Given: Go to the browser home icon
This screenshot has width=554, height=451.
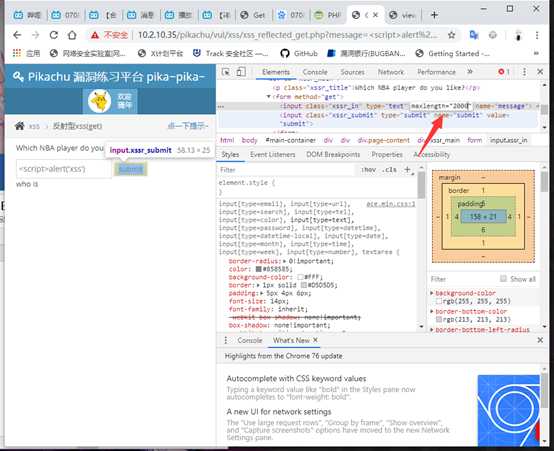Looking at the screenshot, I should coord(72,35).
